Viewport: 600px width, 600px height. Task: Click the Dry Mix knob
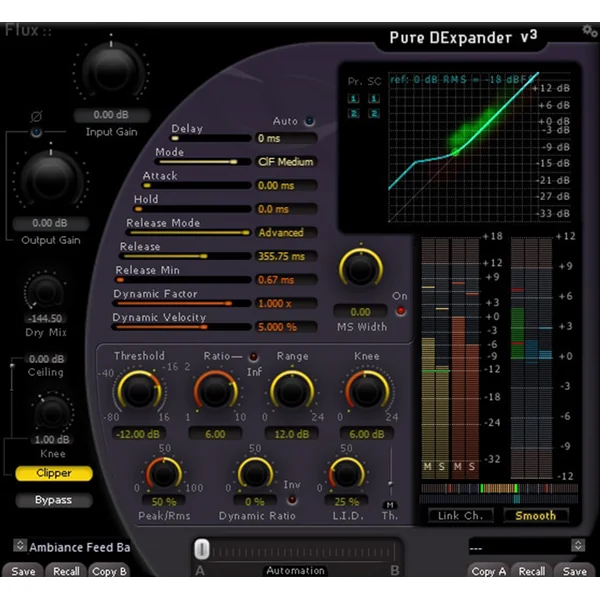(x=45, y=293)
